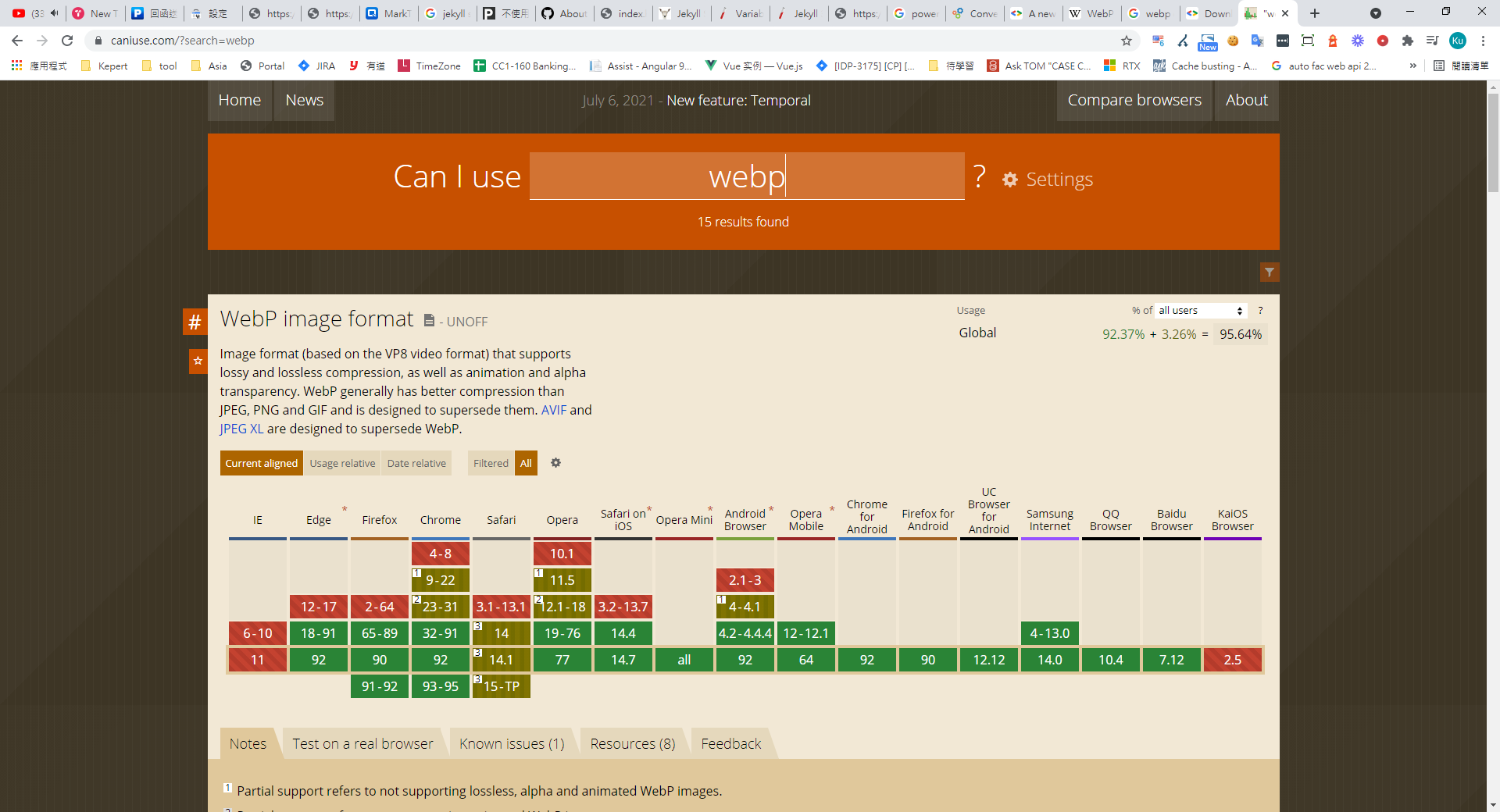Image resolution: width=1500 pixels, height=812 pixels.
Task: Open the Compare browsers page
Action: 1134,100
